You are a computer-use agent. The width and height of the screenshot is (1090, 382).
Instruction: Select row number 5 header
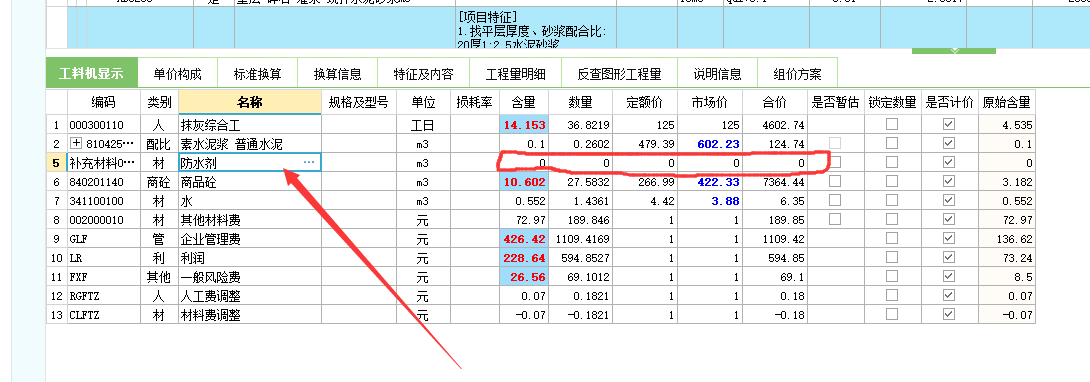click(56, 163)
